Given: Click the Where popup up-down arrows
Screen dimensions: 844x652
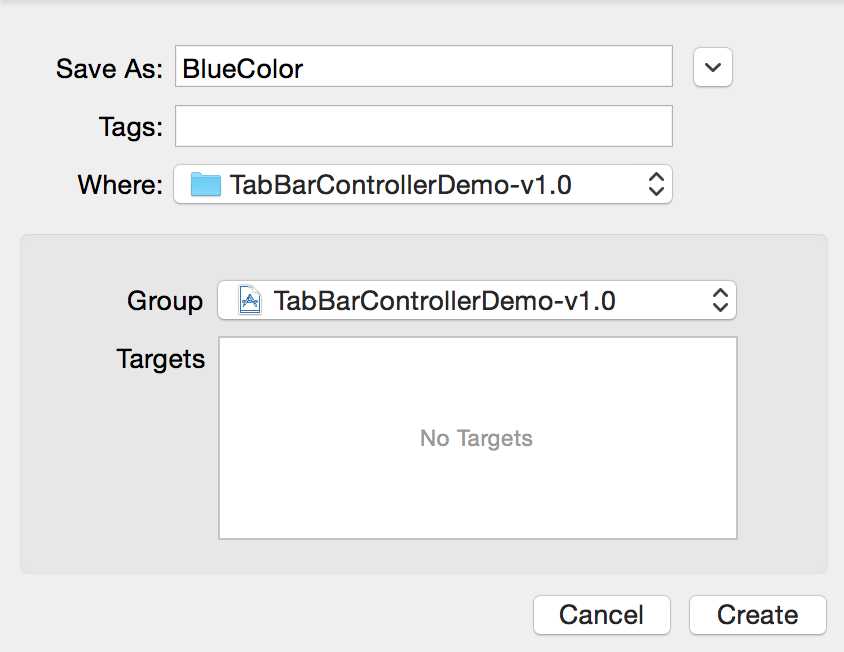Looking at the screenshot, I should click(x=656, y=184).
